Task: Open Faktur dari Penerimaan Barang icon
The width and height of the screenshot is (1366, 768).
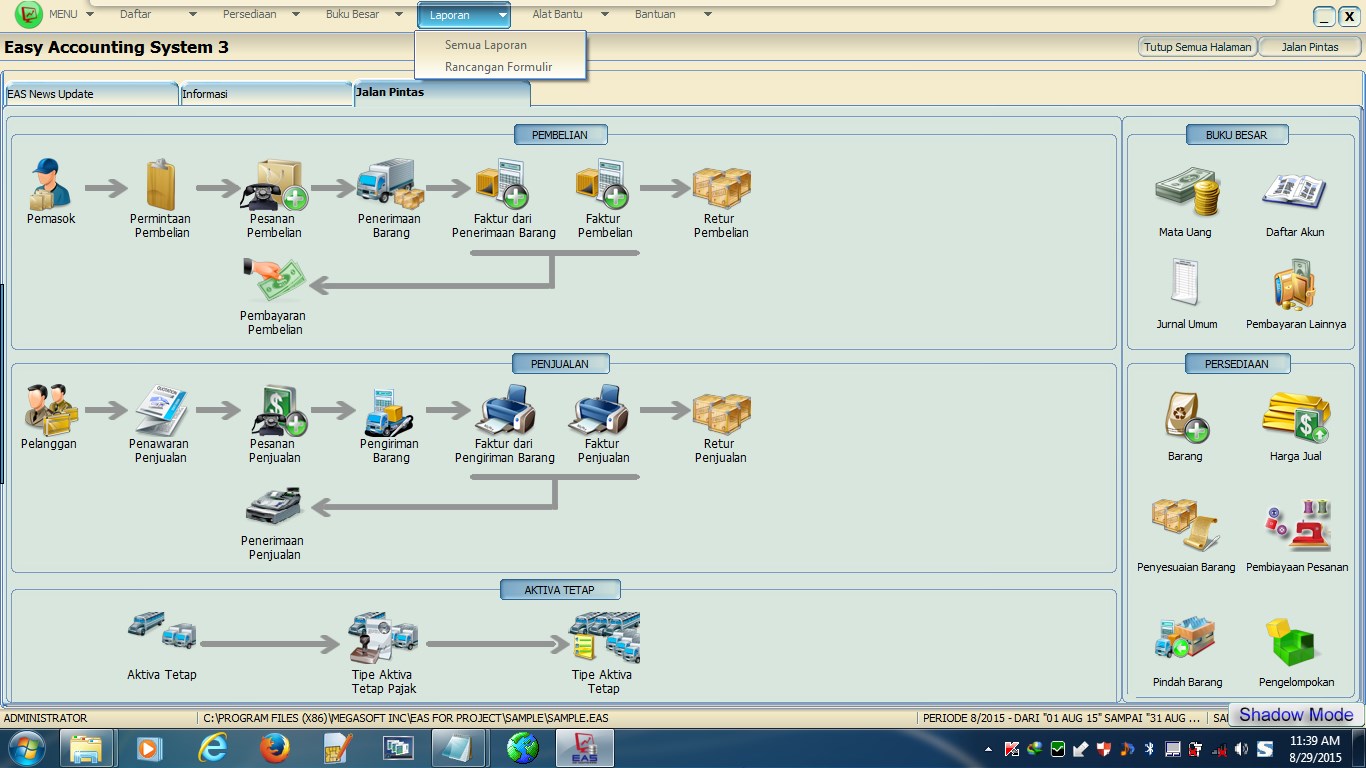Action: click(503, 184)
